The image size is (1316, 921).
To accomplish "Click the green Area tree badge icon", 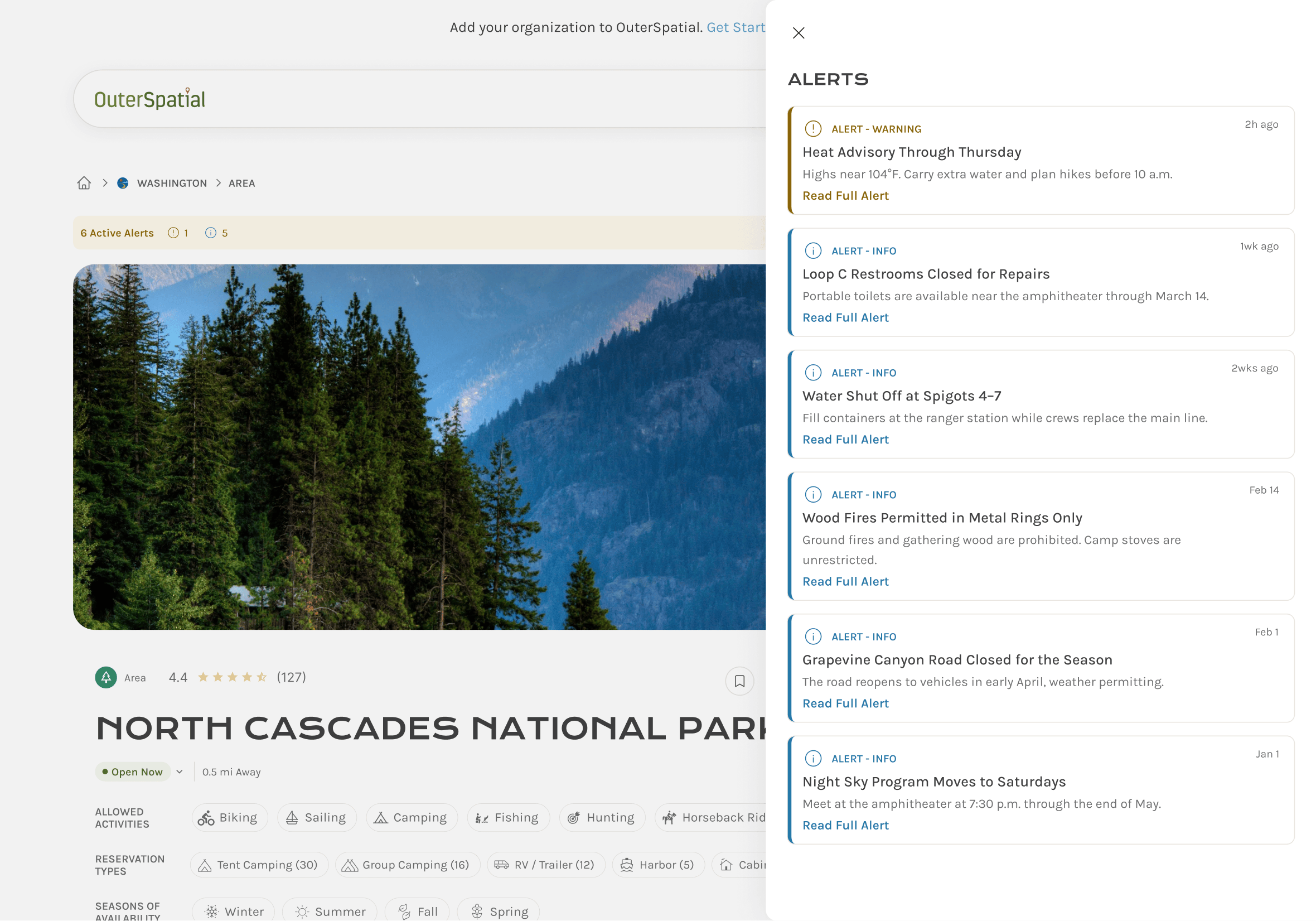I will tap(106, 677).
